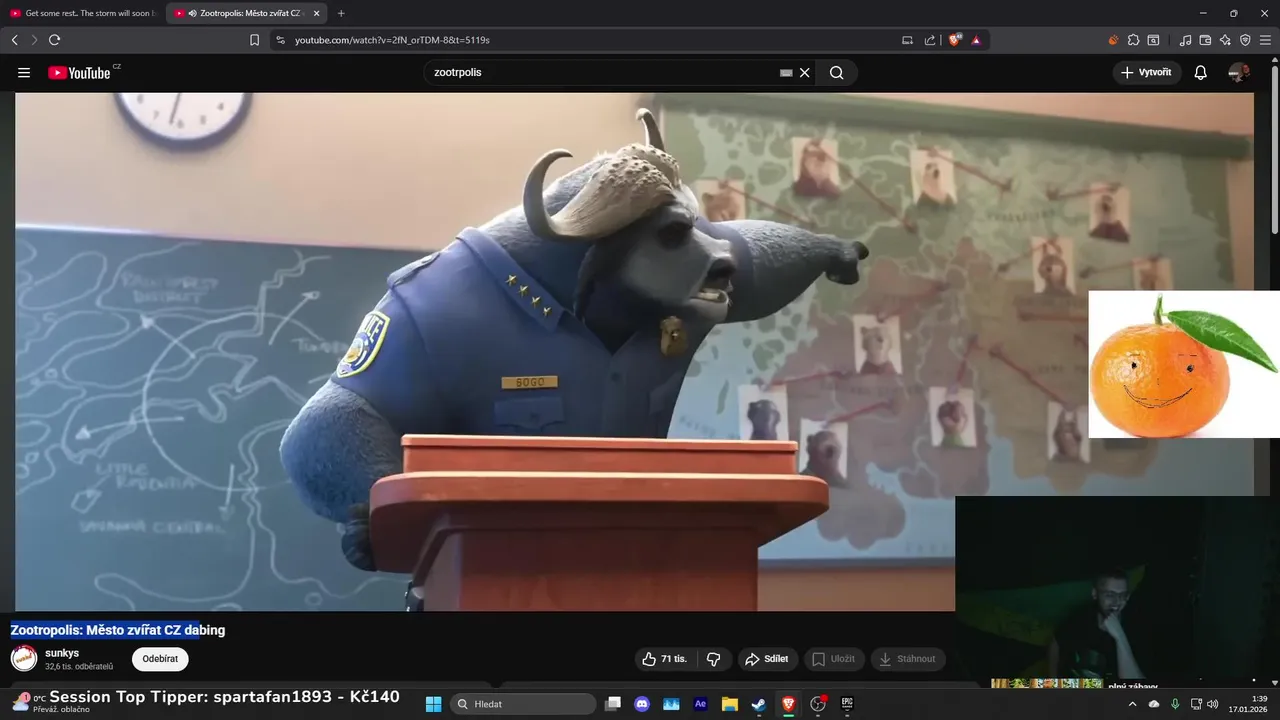This screenshot has height=720, width=1280.
Task: Open Leo AI sparkle icon
Action: click(1225, 40)
